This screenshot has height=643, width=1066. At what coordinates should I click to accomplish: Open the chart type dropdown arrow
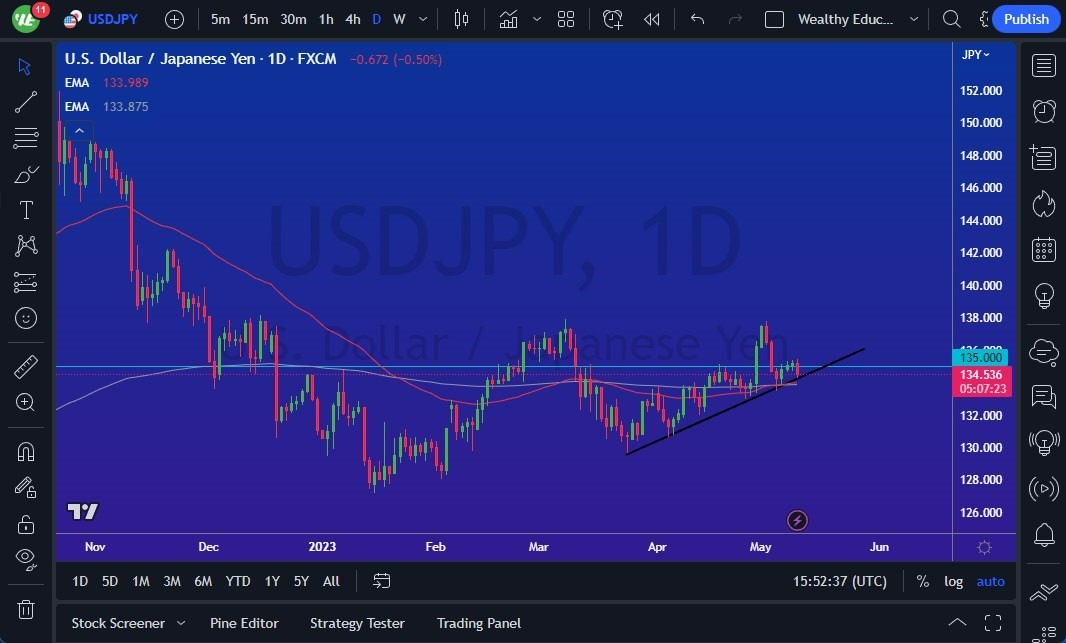pyautogui.click(x=537, y=18)
